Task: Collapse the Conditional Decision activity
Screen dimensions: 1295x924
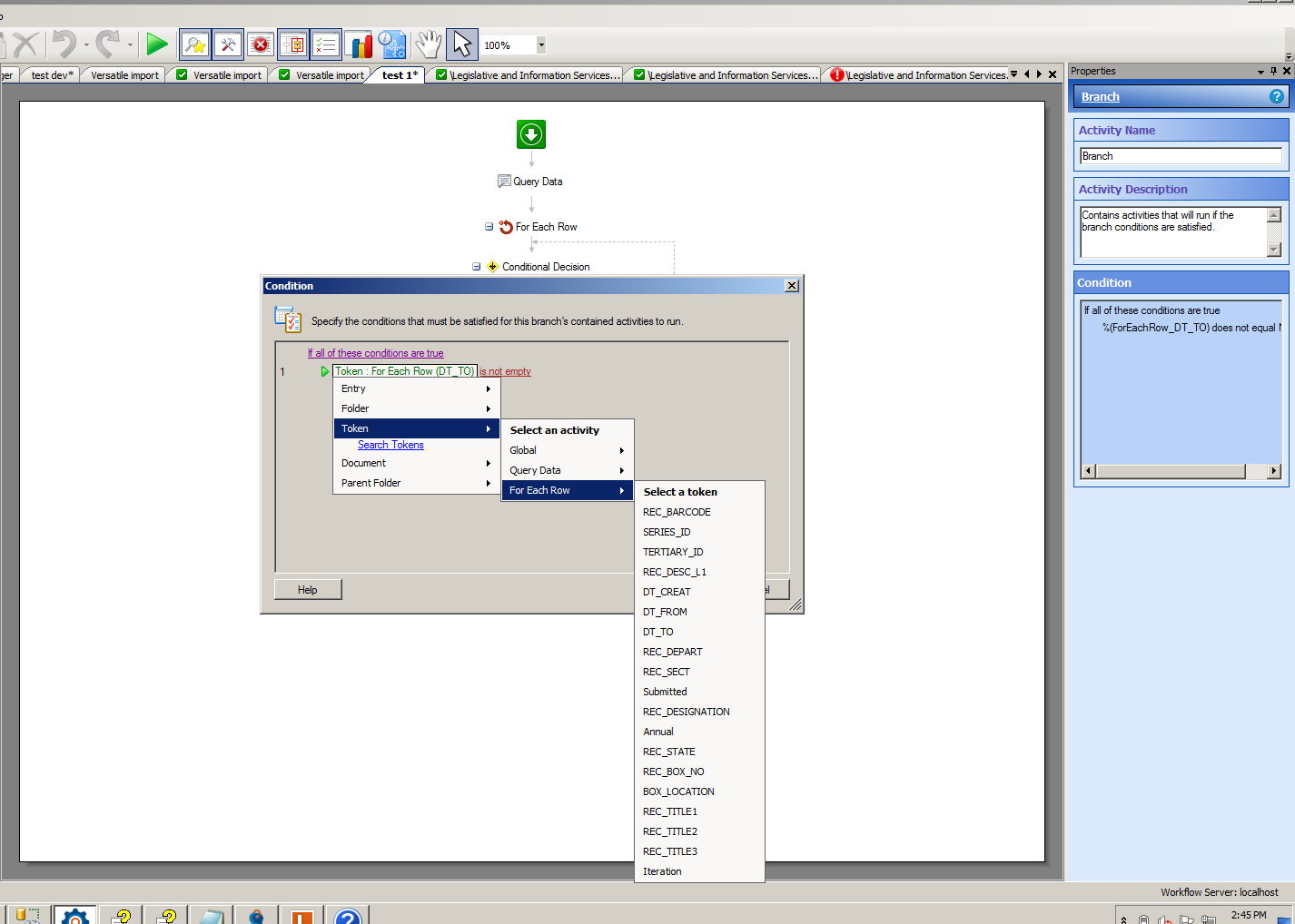Action: click(x=476, y=267)
